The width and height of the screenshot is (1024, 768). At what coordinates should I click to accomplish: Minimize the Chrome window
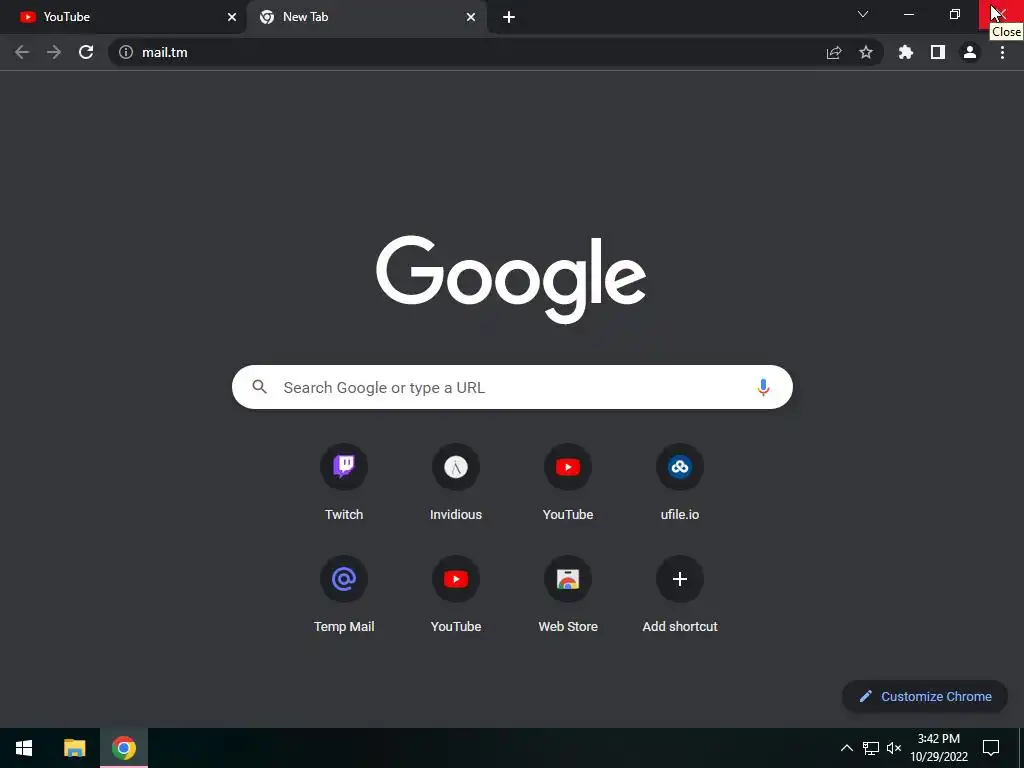pos(908,14)
